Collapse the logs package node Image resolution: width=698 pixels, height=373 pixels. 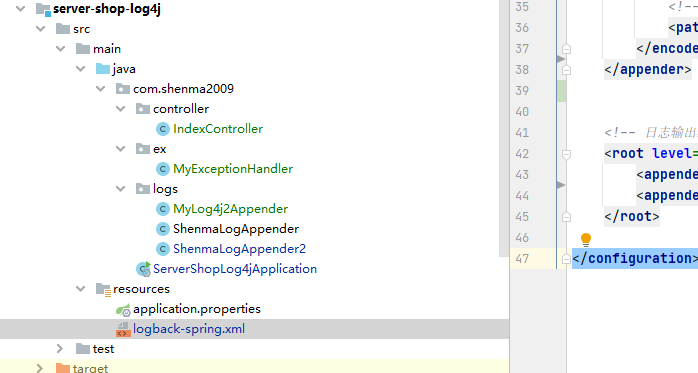121,189
